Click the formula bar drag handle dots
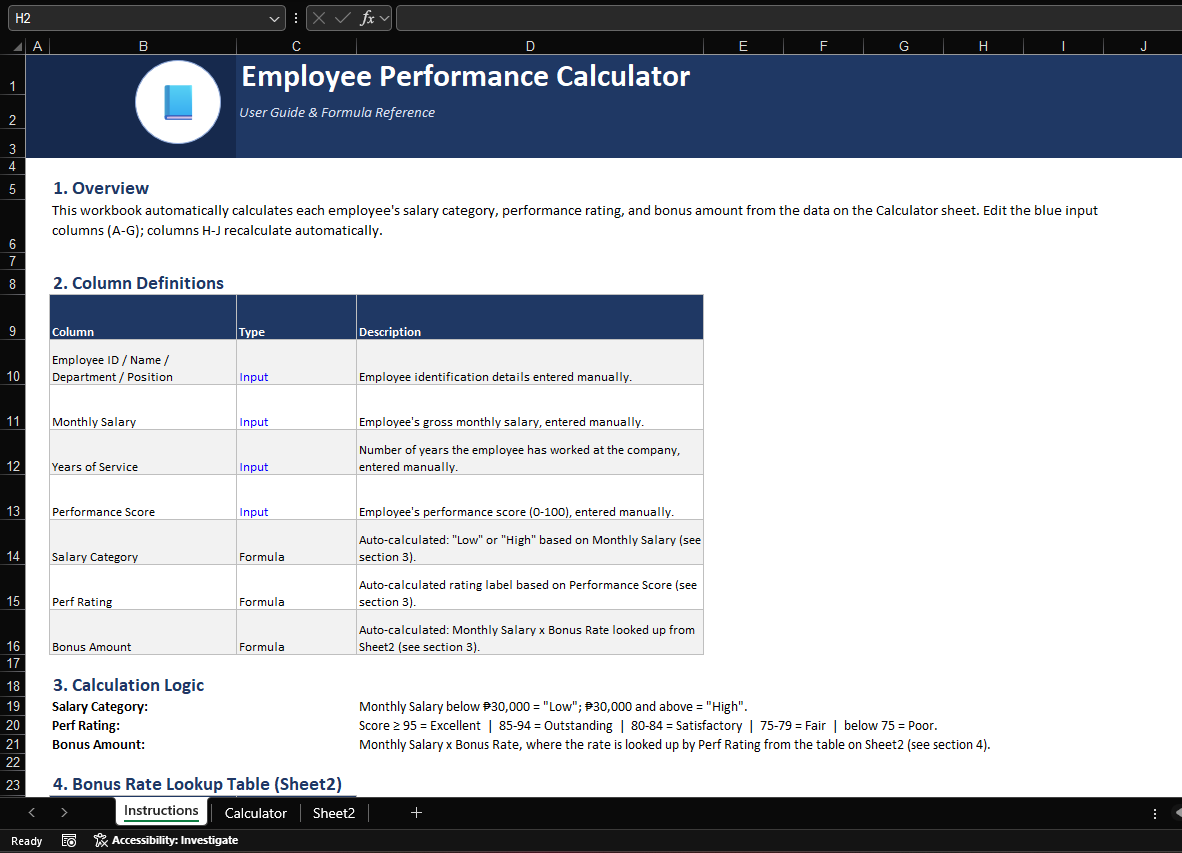The width and height of the screenshot is (1182, 853). [x=296, y=18]
